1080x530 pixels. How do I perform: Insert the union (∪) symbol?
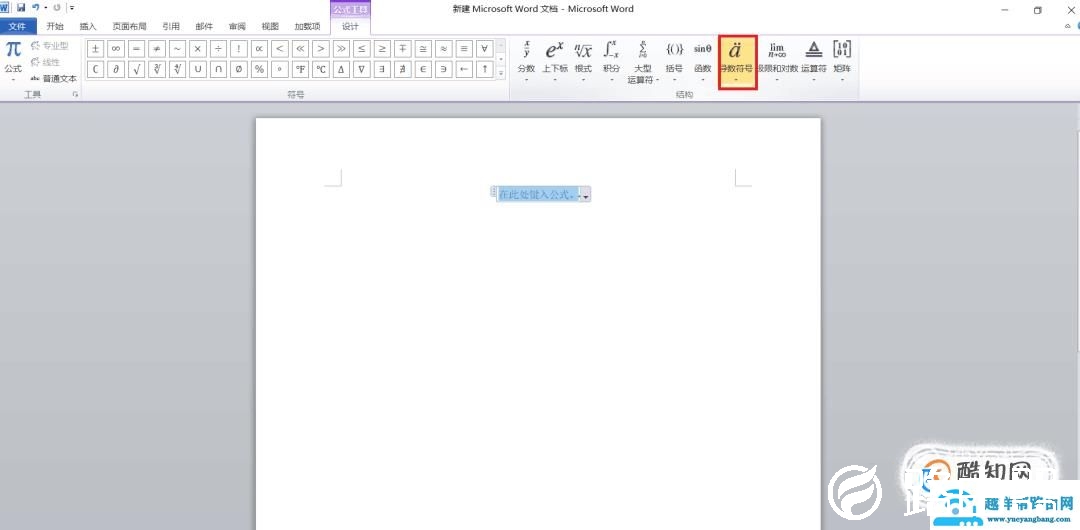click(198, 70)
